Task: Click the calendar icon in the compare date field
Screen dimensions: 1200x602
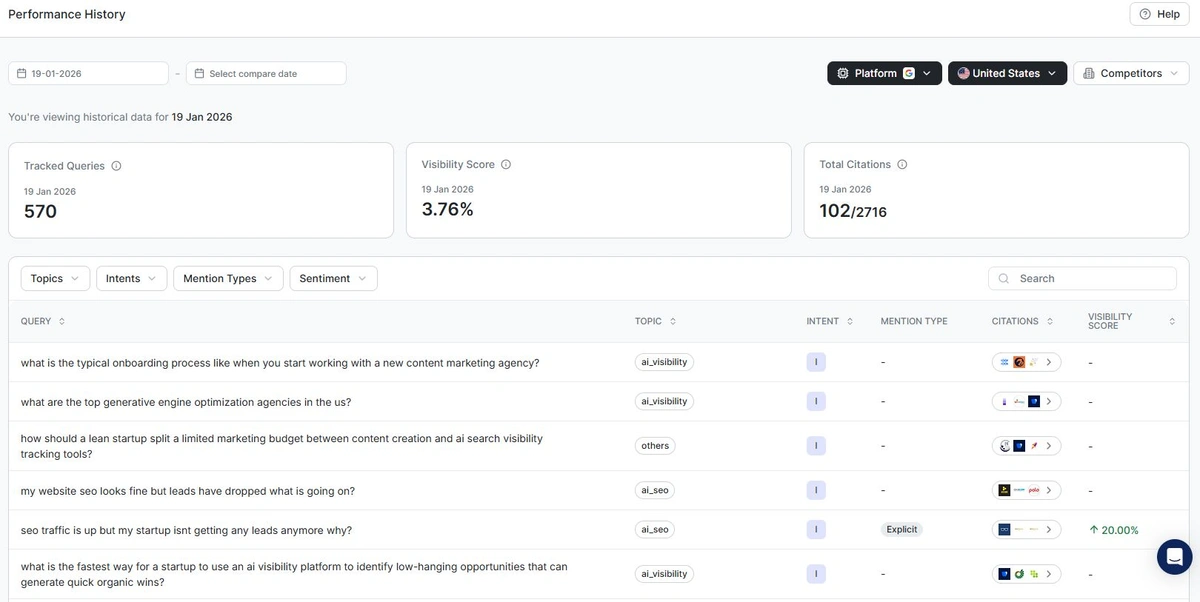Action: click(x=200, y=72)
